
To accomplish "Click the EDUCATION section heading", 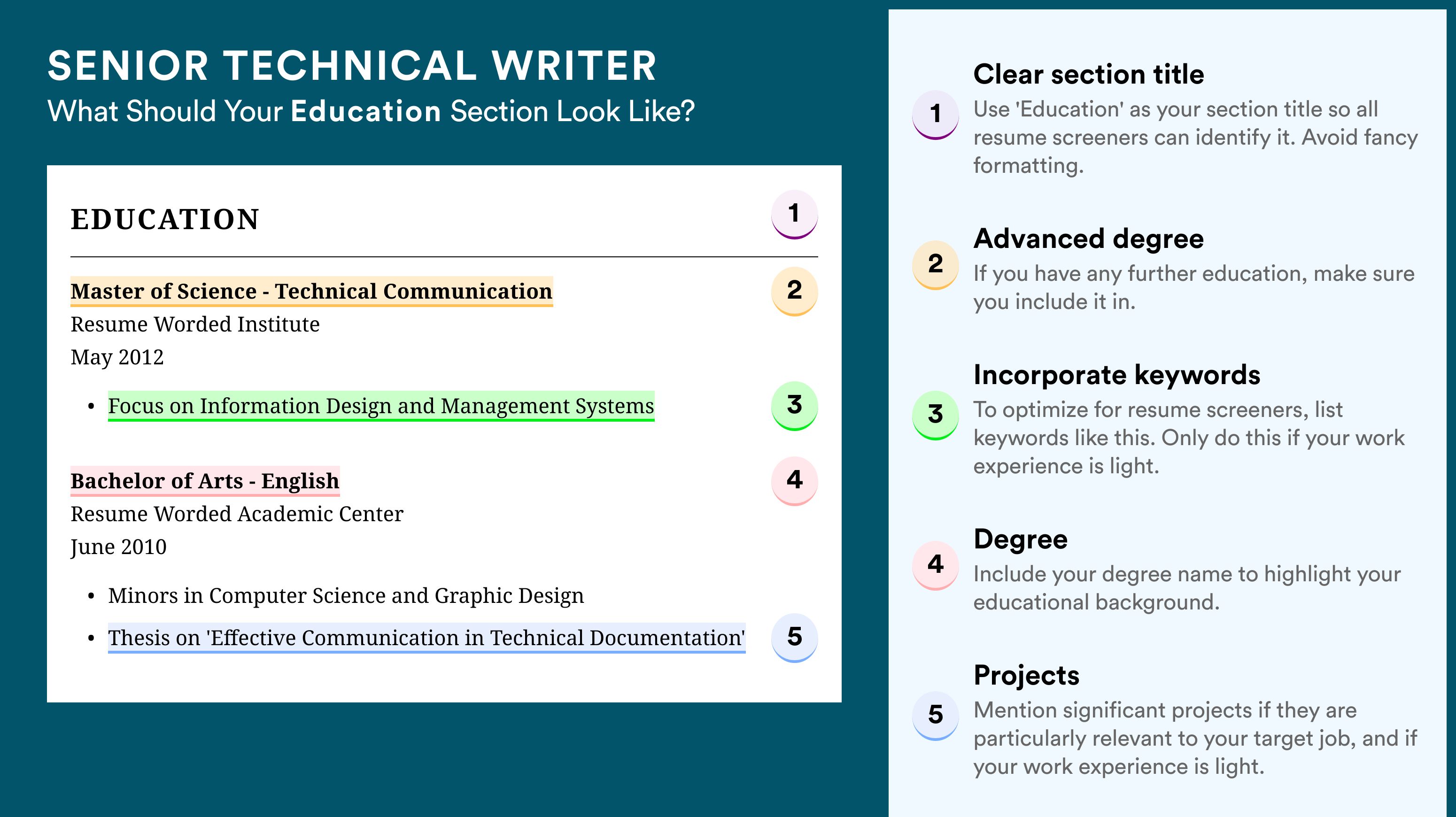I will point(164,219).
